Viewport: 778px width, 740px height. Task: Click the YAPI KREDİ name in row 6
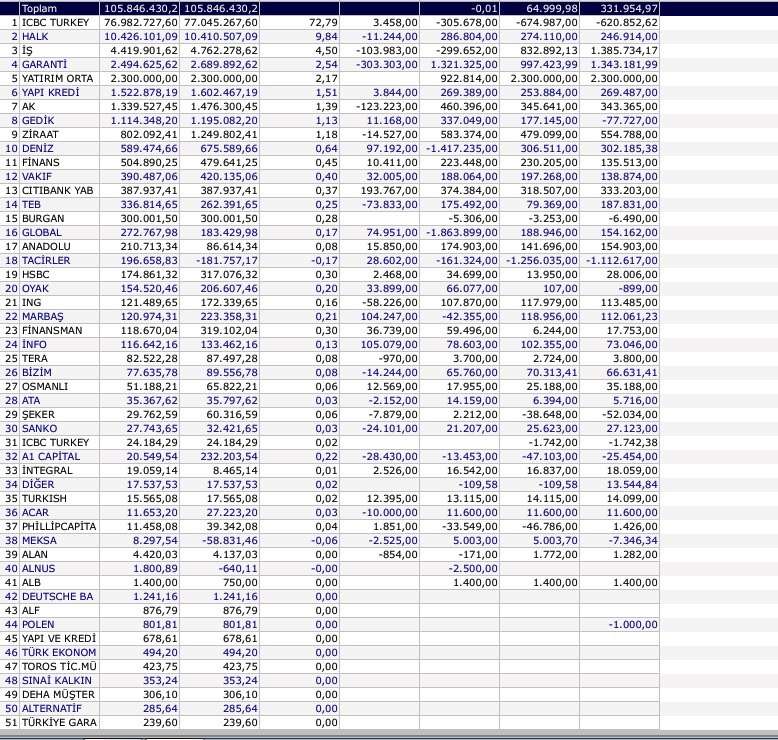click(51, 92)
